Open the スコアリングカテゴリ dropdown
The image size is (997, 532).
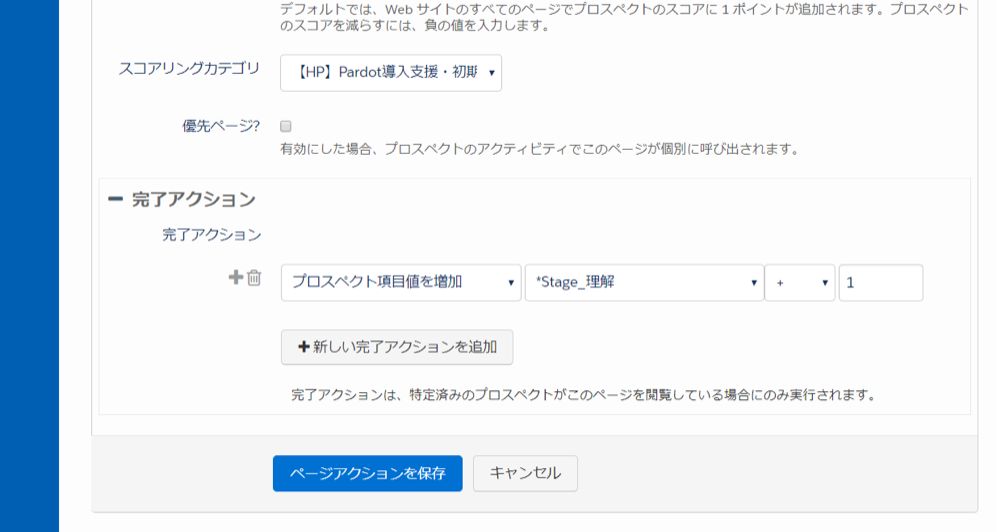point(390,72)
